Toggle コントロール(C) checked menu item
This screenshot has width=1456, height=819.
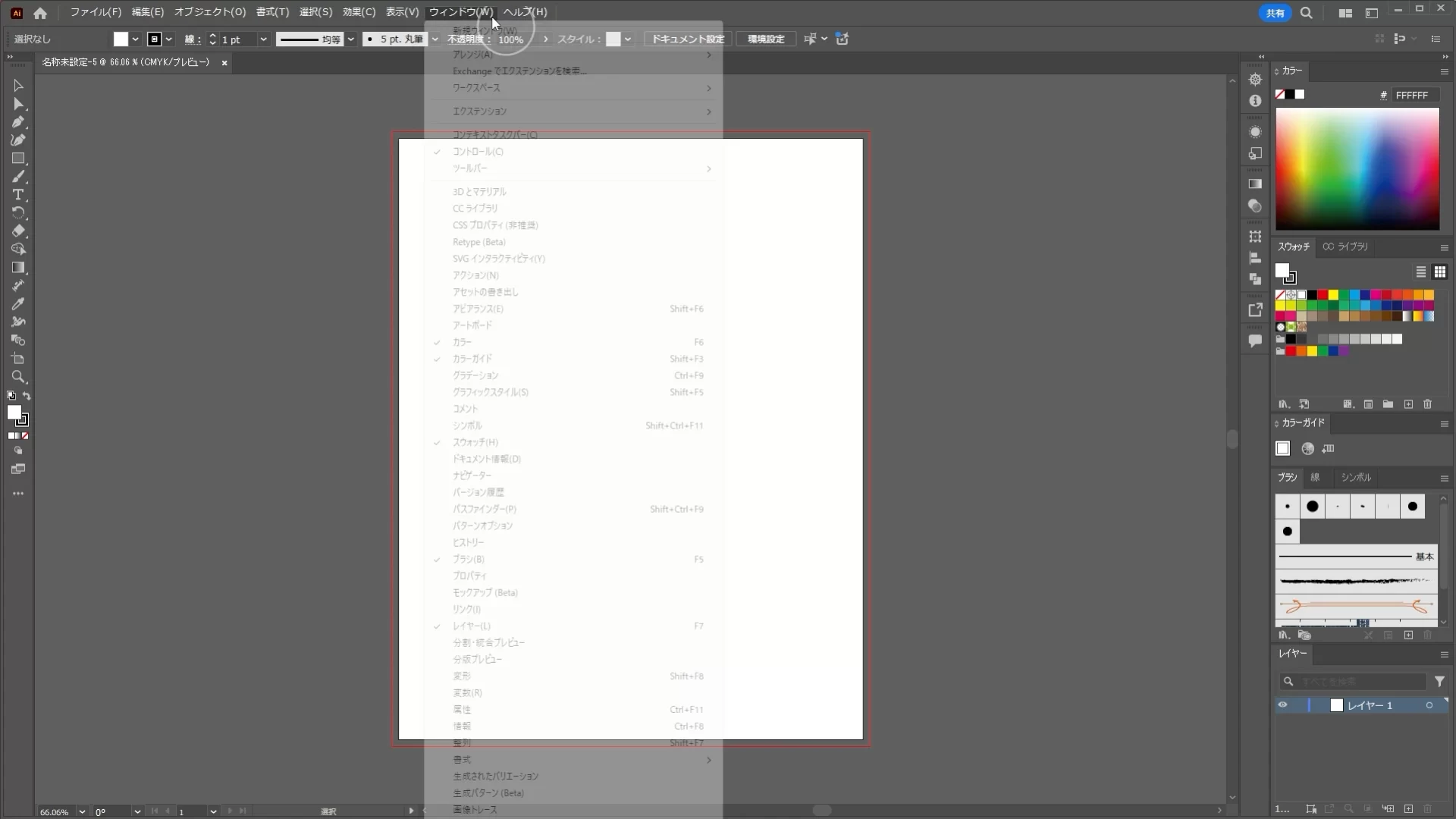pyautogui.click(x=573, y=152)
